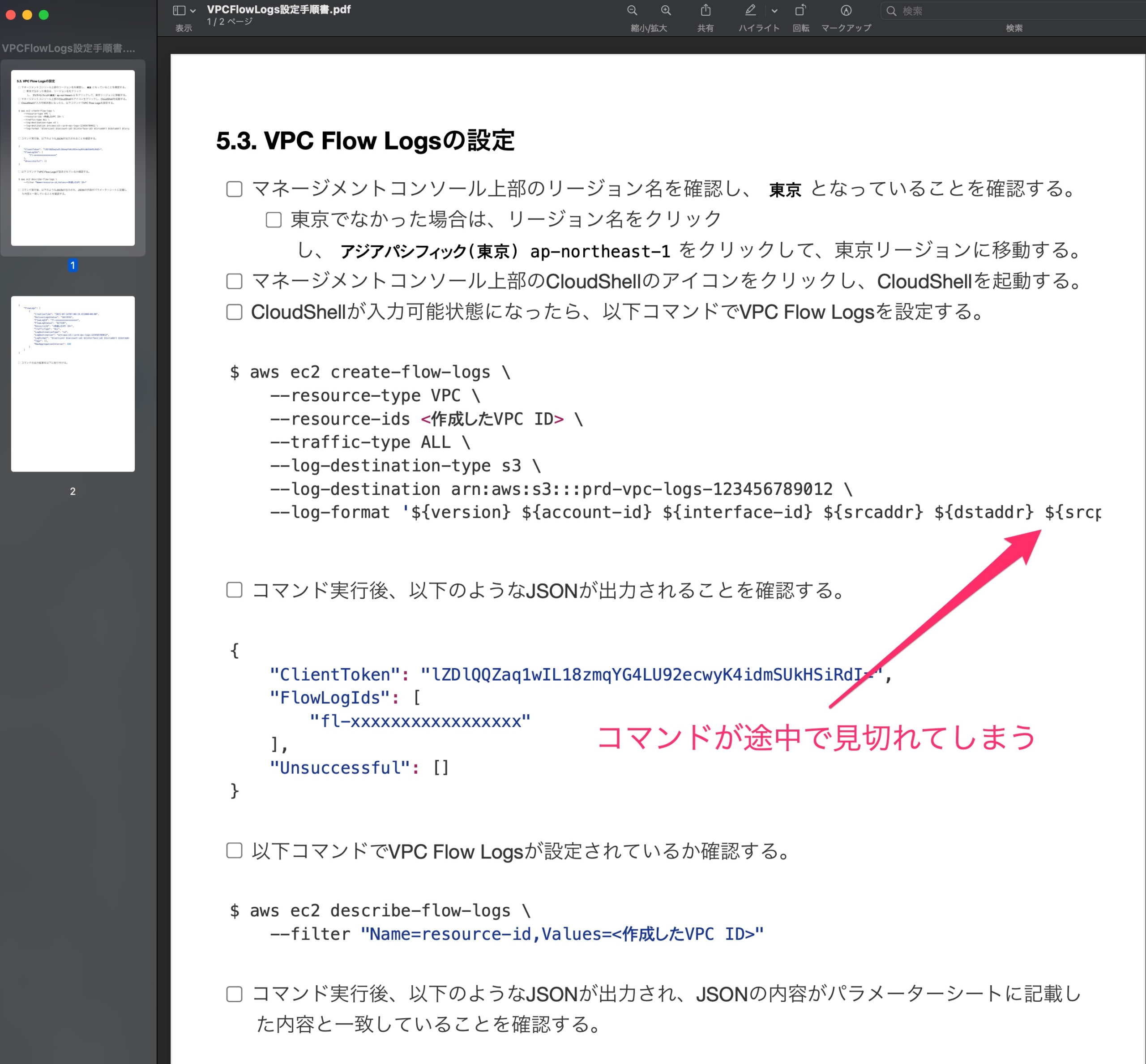Click the '--log-destination-type s3' line

click(x=405, y=465)
